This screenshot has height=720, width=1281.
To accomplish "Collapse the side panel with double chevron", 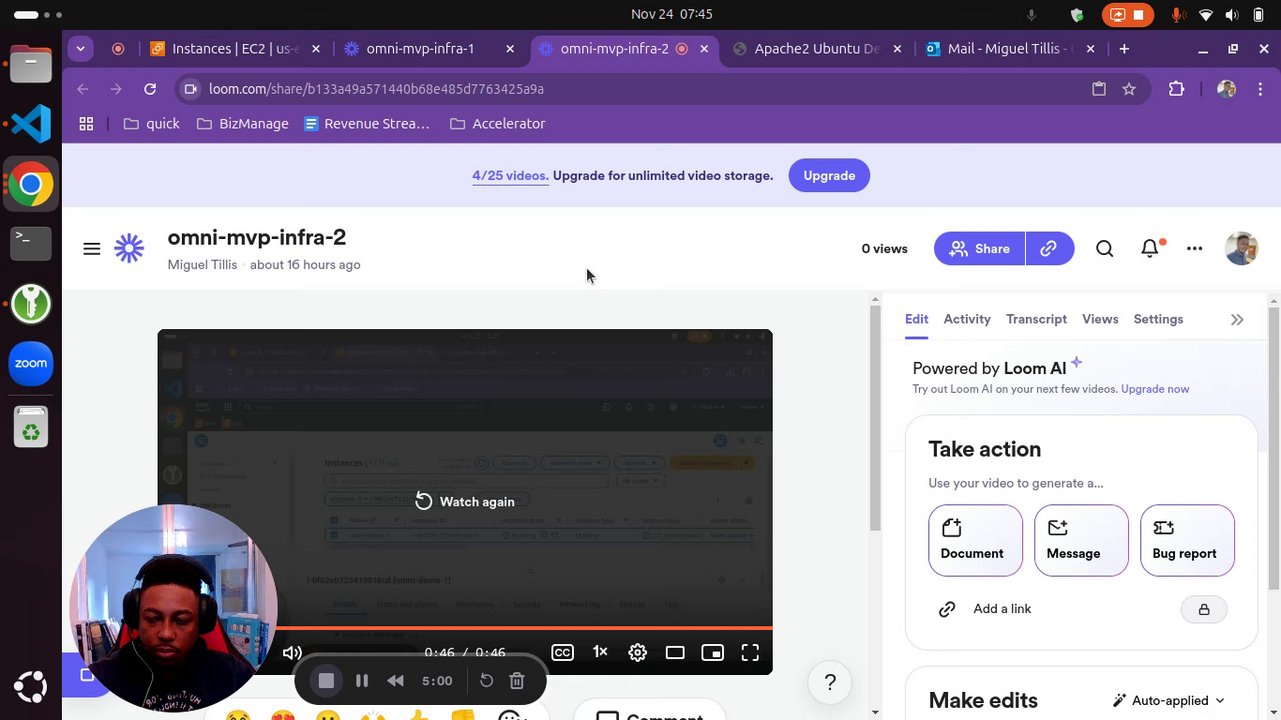I will click(x=1237, y=320).
